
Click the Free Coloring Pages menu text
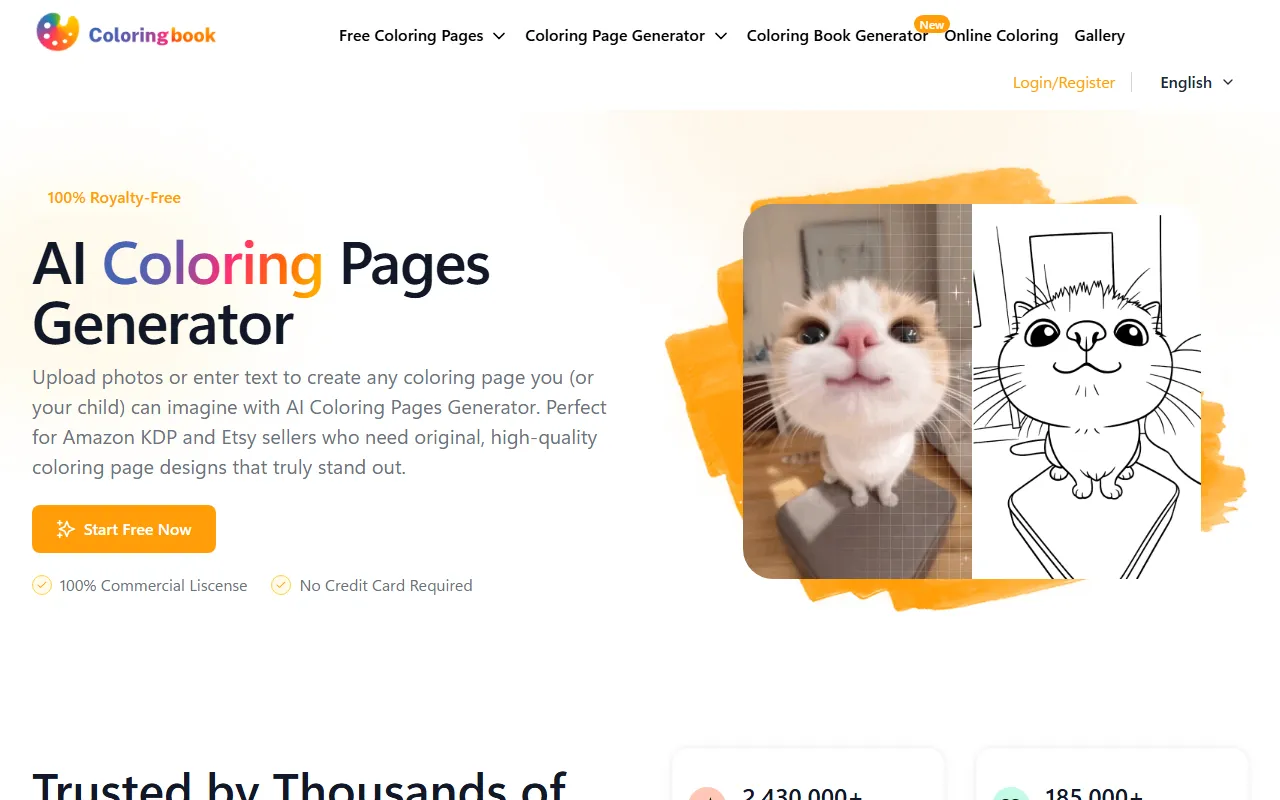click(x=411, y=36)
